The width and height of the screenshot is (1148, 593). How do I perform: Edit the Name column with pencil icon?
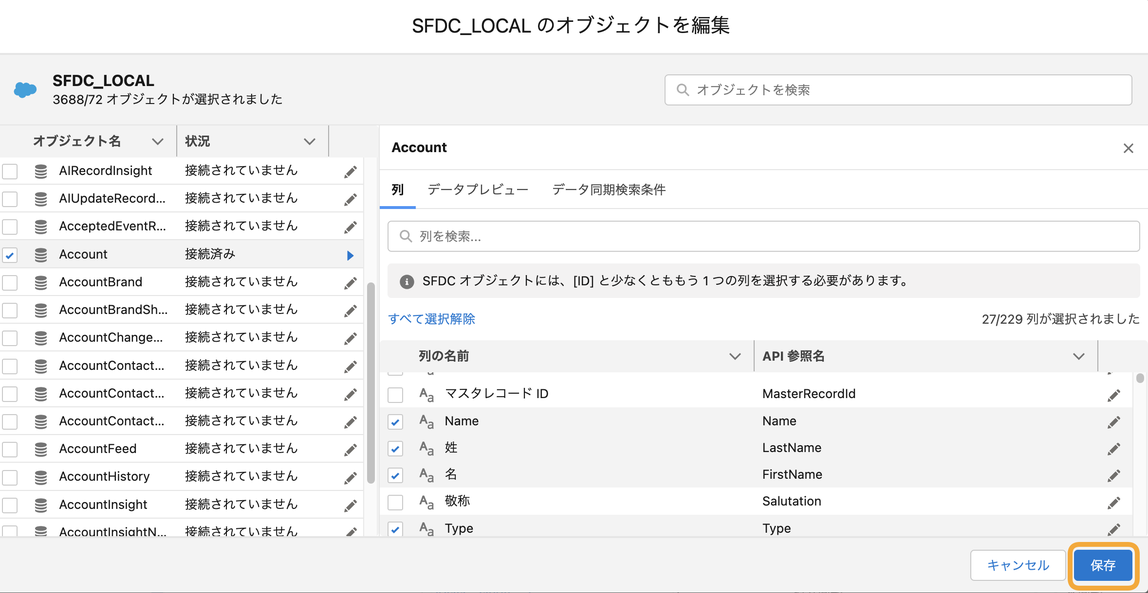click(1113, 422)
